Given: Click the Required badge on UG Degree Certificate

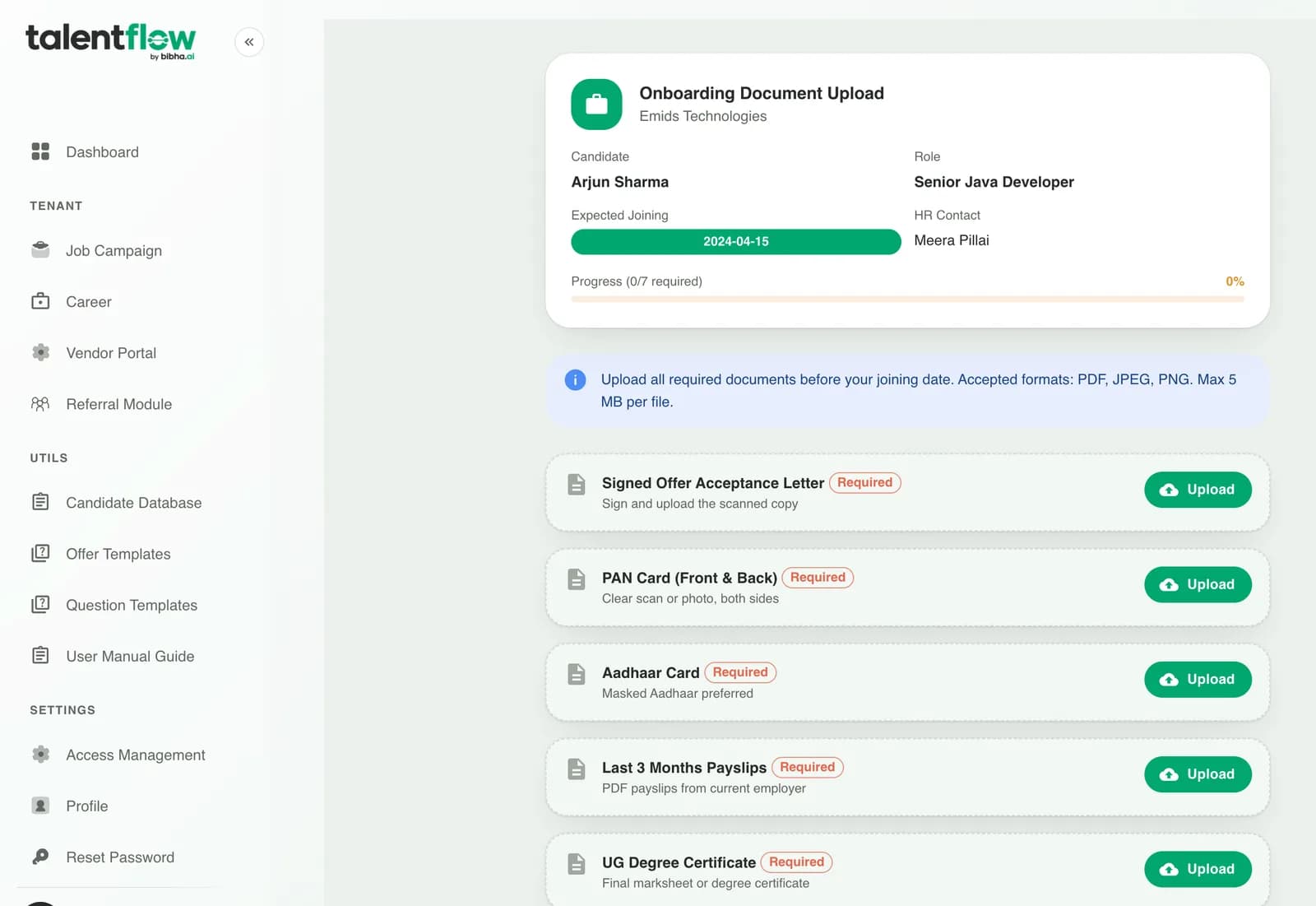Looking at the screenshot, I should 796,862.
